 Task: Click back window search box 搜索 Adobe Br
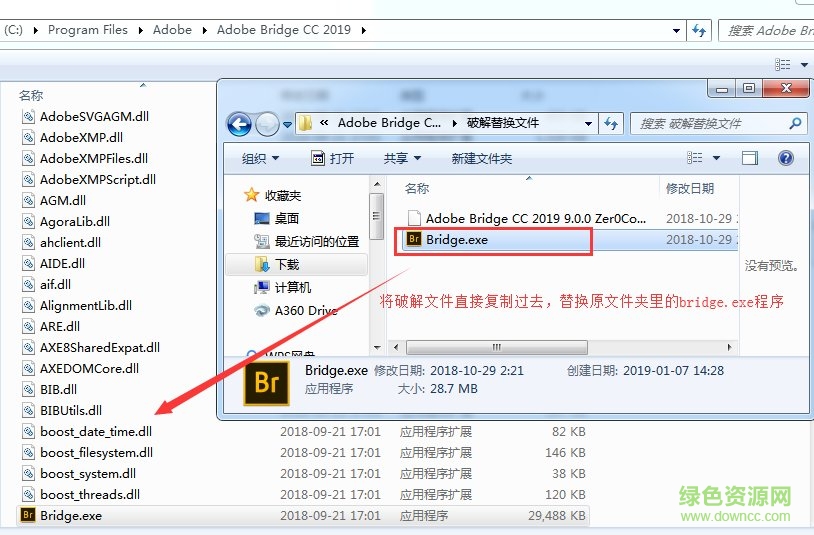click(x=767, y=31)
